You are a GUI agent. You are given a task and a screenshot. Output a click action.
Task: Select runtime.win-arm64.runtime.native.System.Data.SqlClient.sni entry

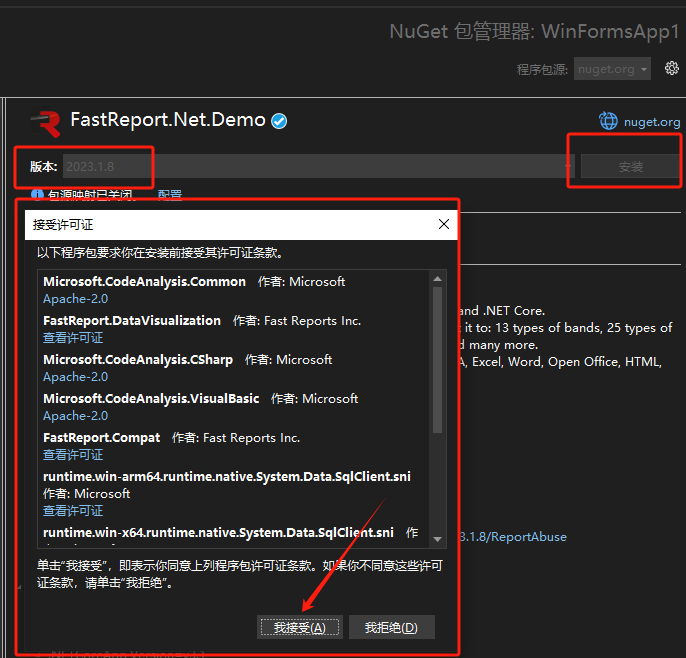[x=227, y=476]
